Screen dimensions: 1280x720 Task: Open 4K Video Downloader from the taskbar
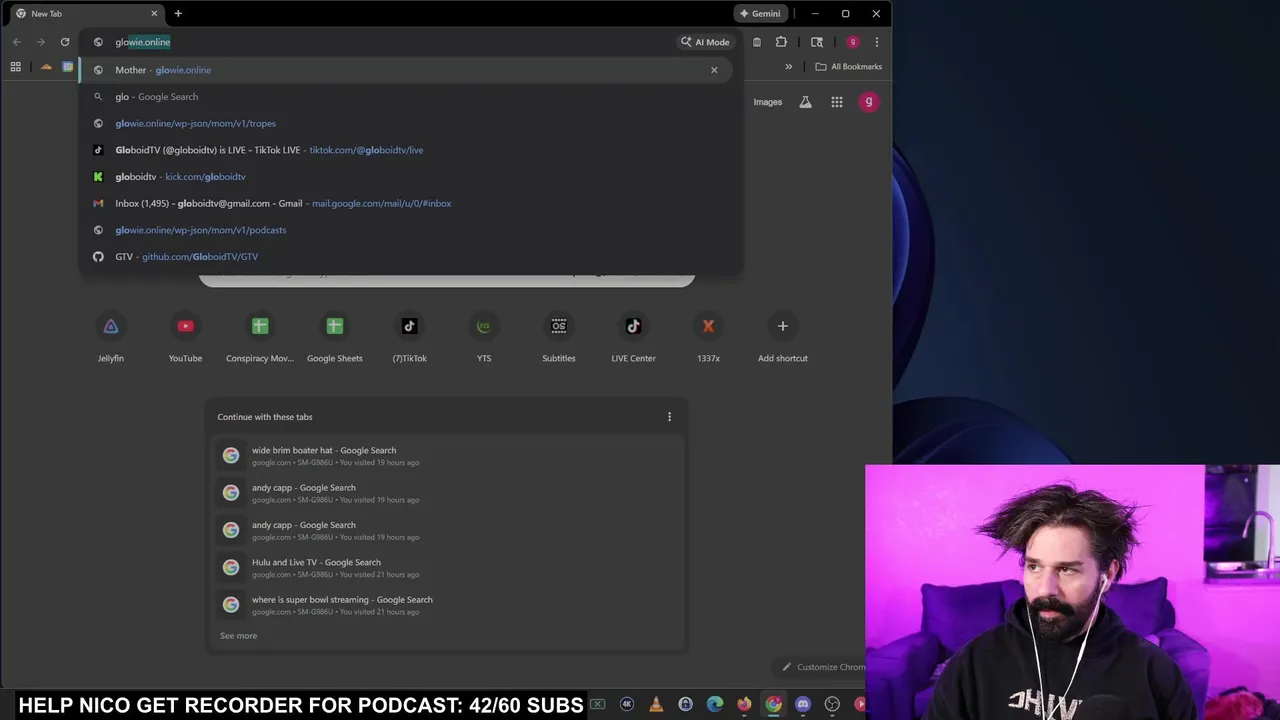pos(627,704)
